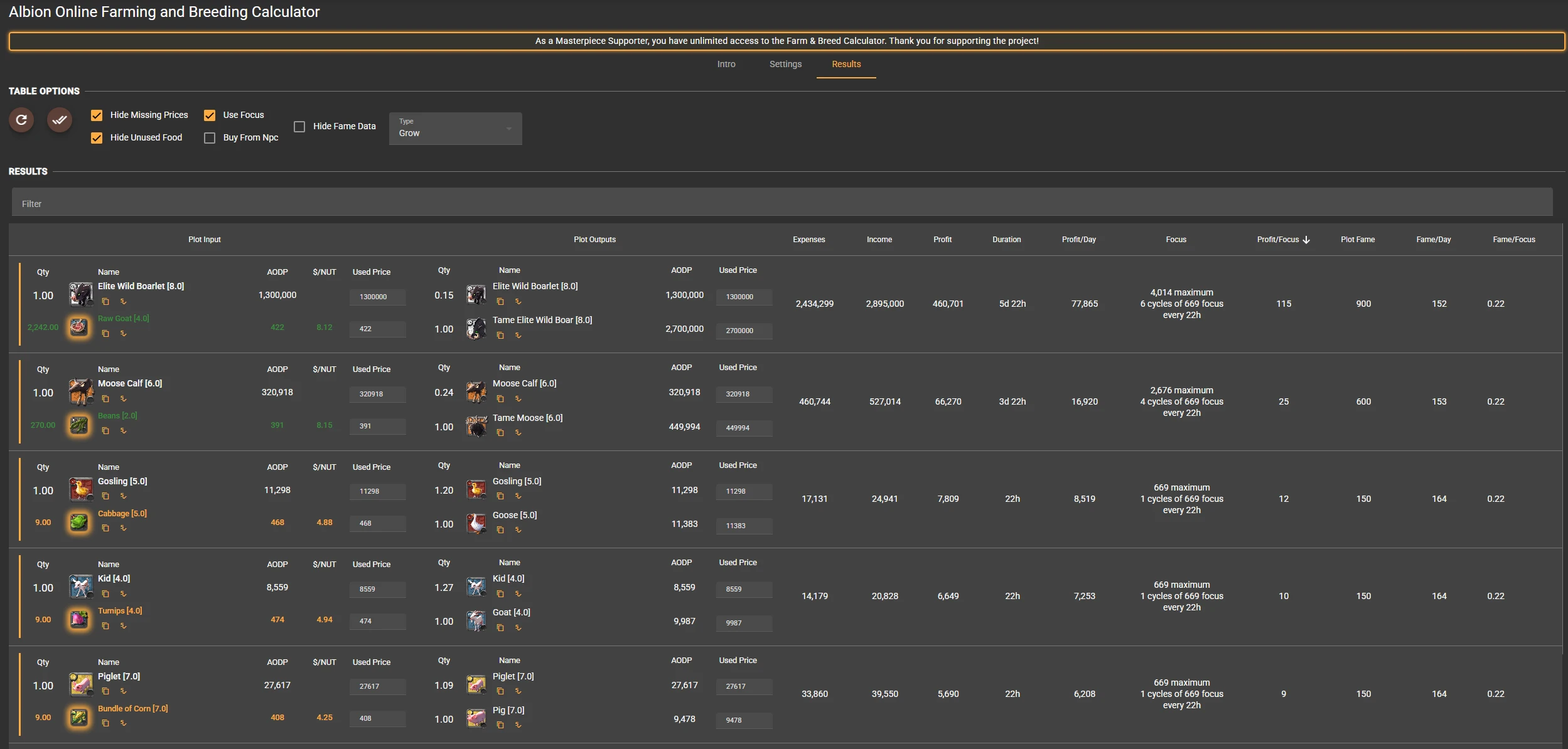The height and width of the screenshot is (749, 1568).
Task: Click price-check icon under Bundle of Corn
Action: pyautogui.click(x=124, y=723)
